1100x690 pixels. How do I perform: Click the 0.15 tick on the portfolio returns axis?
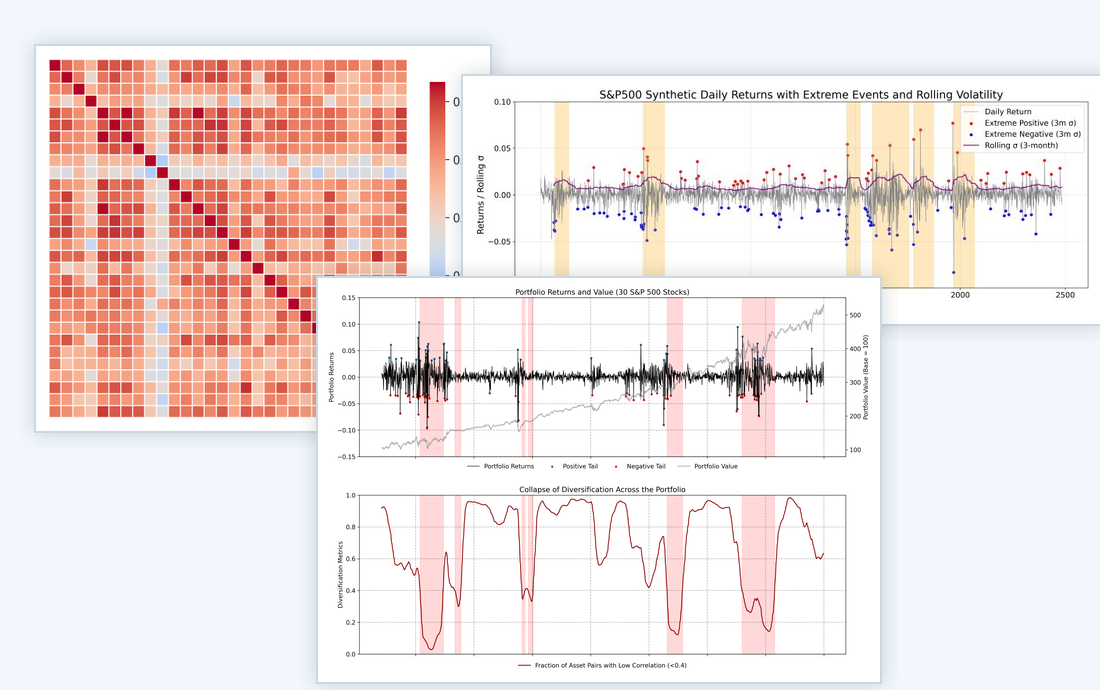[x=348, y=298]
